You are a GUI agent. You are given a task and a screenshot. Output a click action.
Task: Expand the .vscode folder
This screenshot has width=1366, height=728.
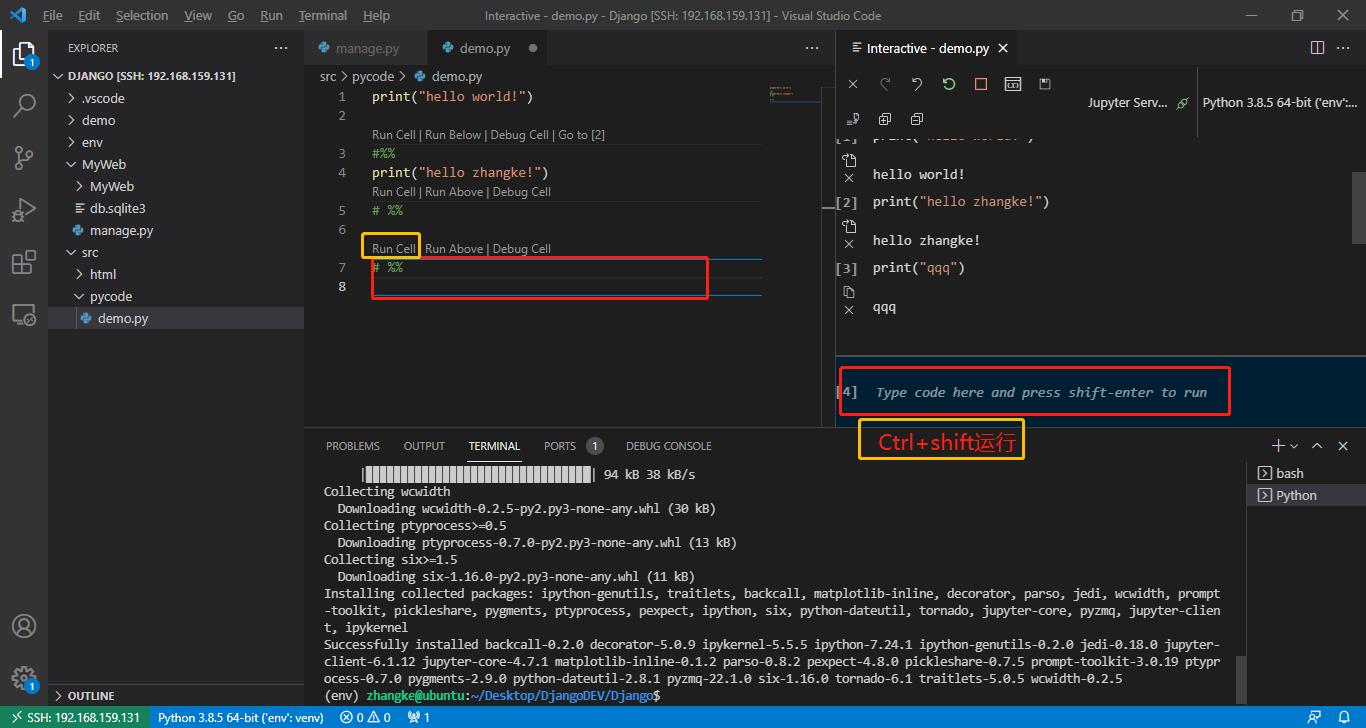coord(176,98)
